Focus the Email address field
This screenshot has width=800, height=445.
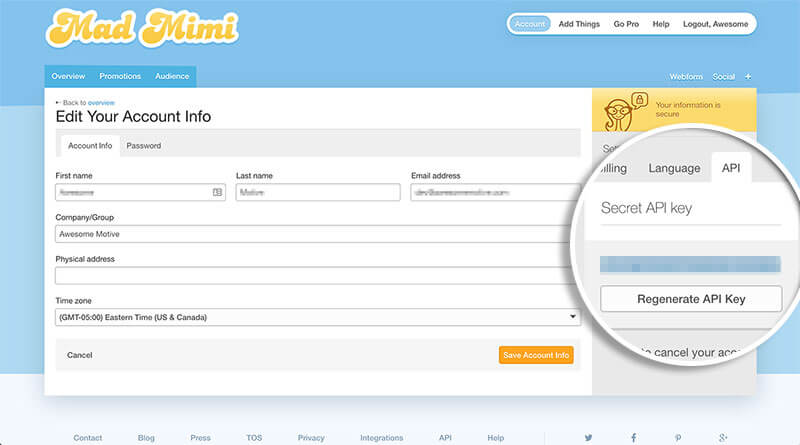click(x=494, y=192)
